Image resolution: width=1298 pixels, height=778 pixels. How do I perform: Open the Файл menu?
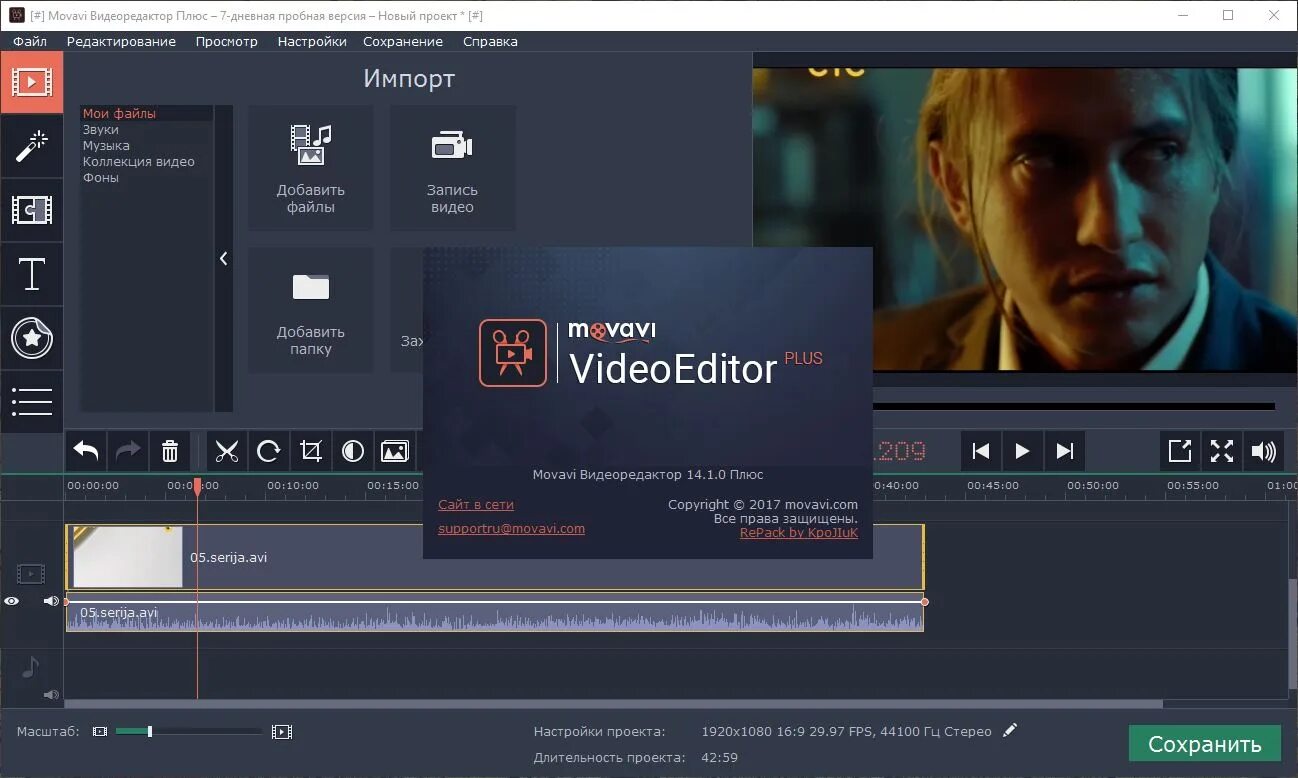[x=30, y=41]
